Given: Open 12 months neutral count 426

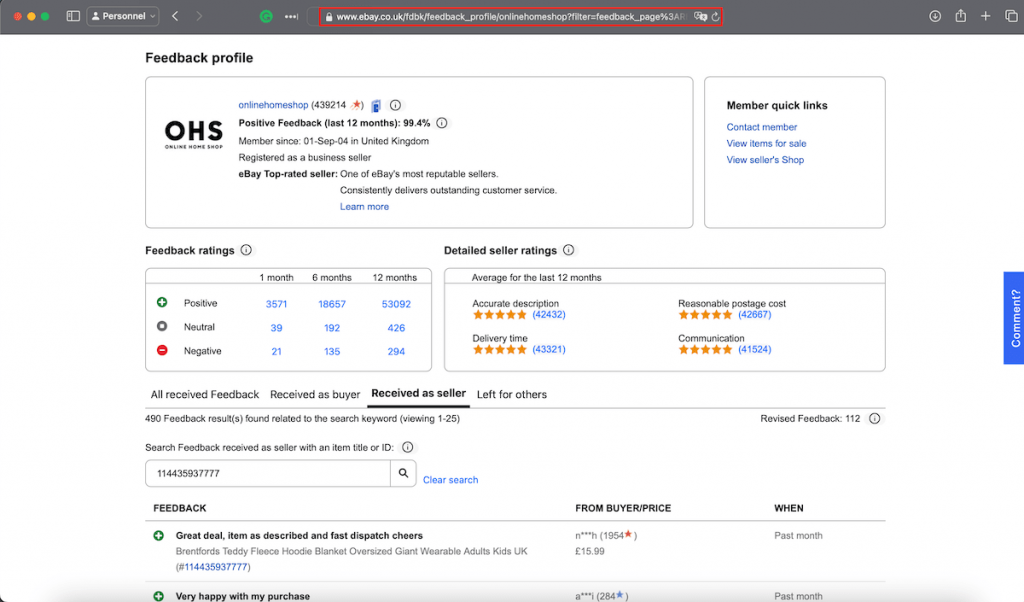Looking at the screenshot, I should [x=396, y=328].
